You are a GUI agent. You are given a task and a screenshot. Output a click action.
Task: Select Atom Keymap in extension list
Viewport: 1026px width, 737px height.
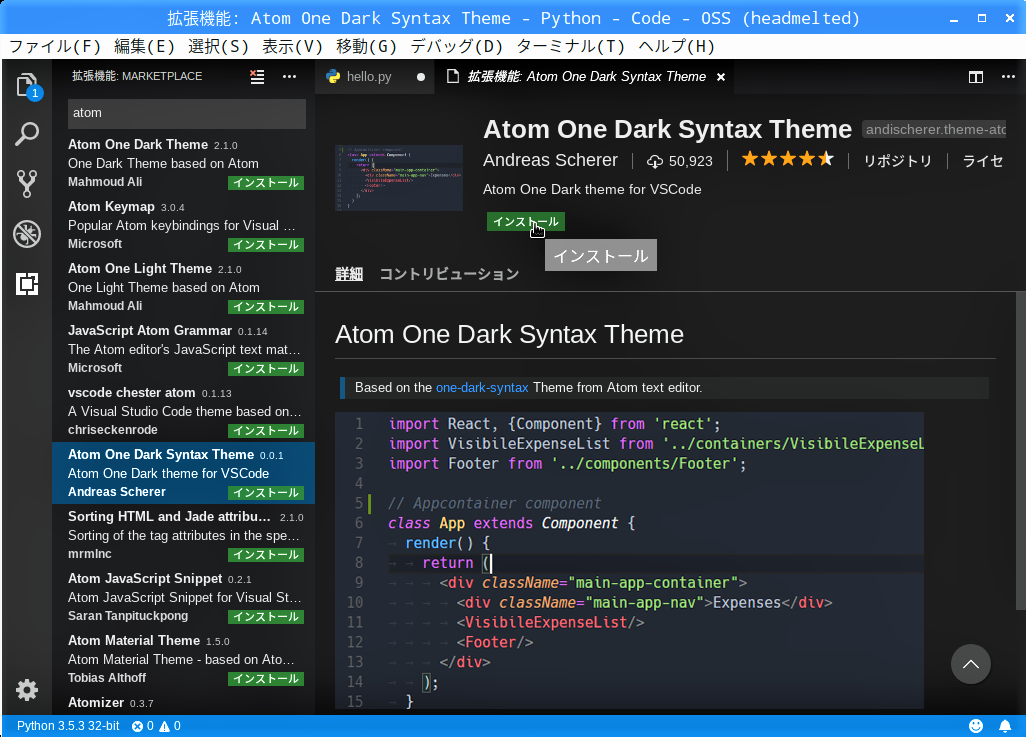point(183,225)
